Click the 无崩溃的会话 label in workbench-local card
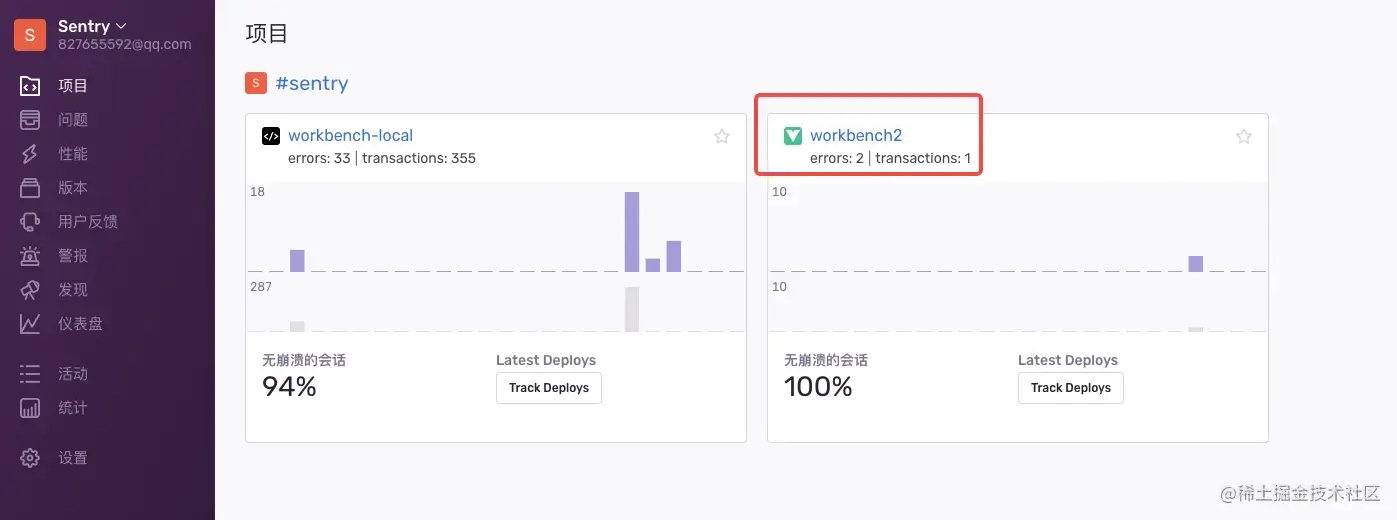 (x=304, y=360)
